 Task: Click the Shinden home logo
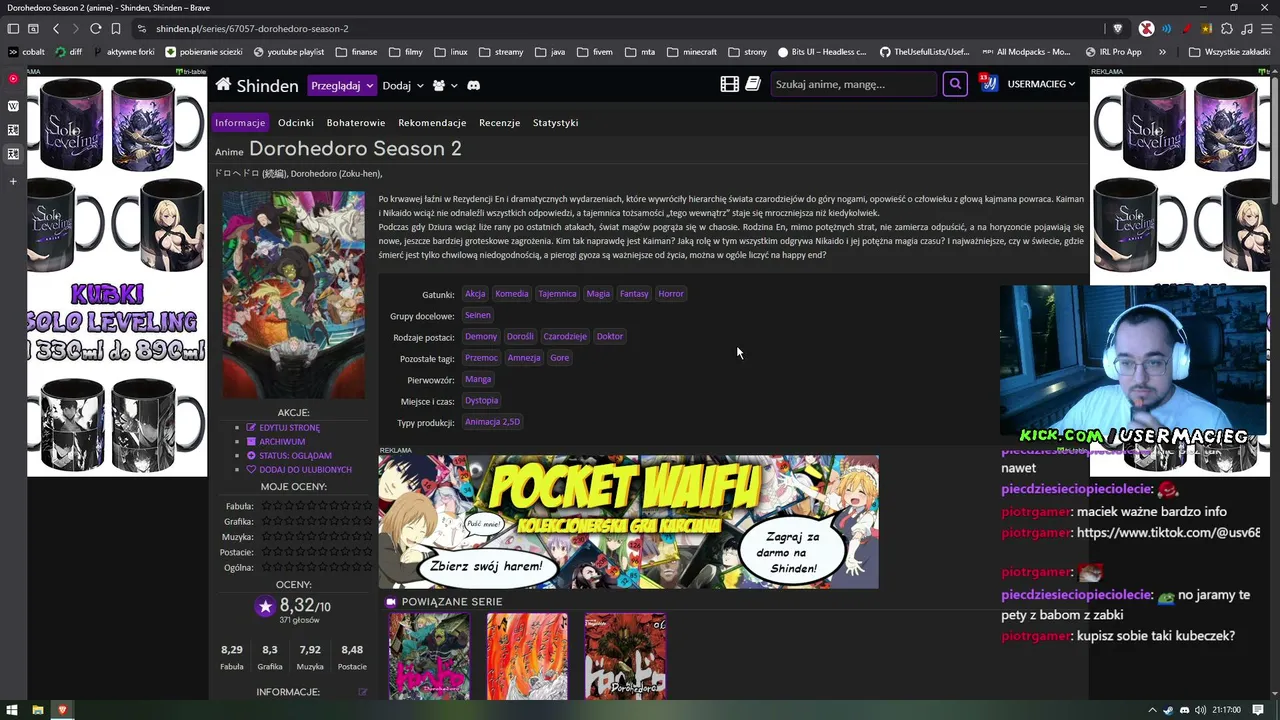pyautogui.click(x=256, y=85)
